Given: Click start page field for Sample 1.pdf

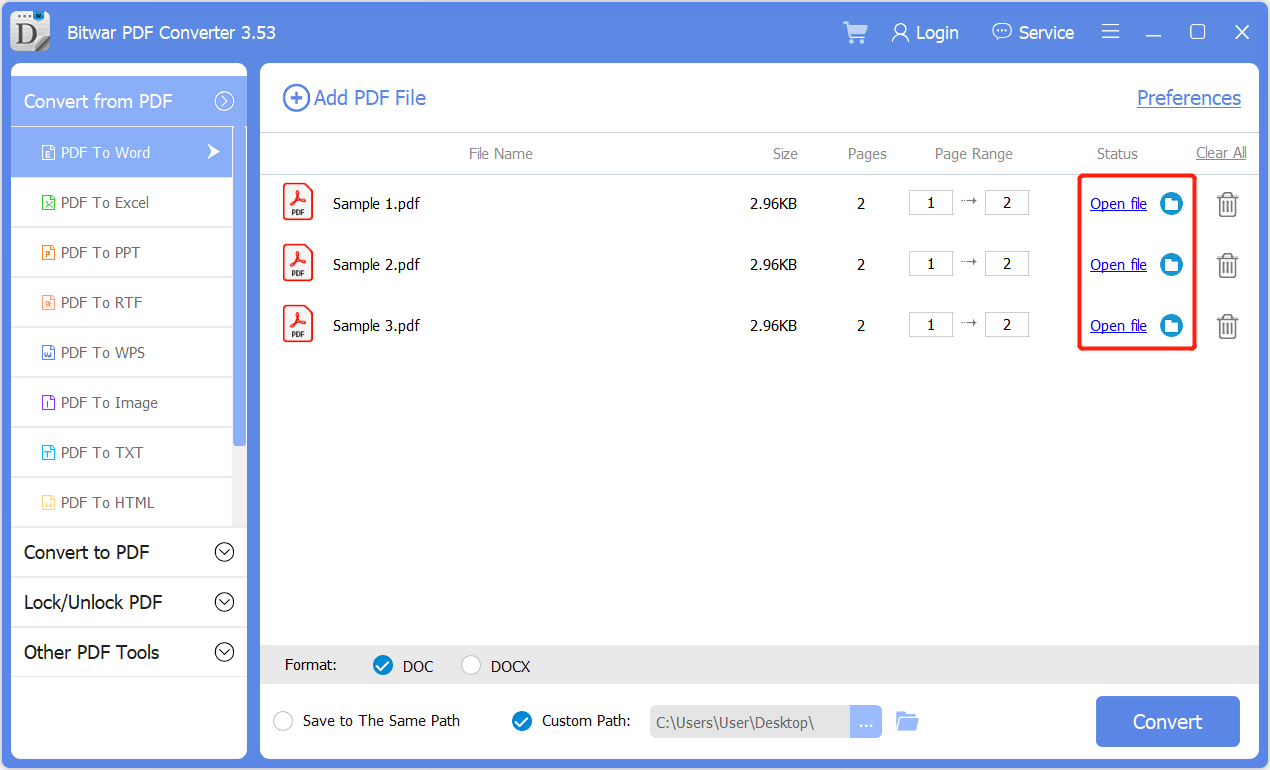Looking at the screenshot, I should [930, 204].
